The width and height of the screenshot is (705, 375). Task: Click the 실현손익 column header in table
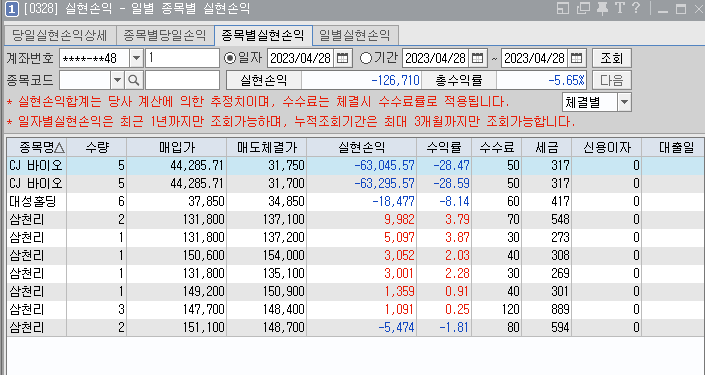click(x=361, y=147)
